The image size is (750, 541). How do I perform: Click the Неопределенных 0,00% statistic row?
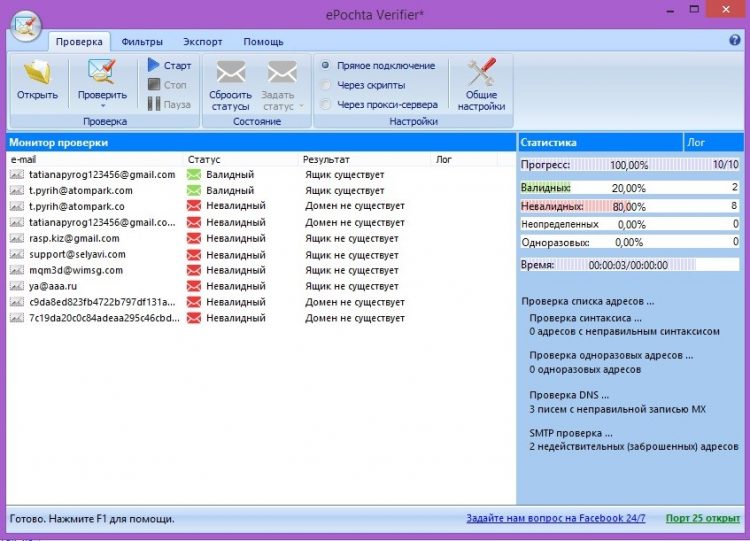point(629,224)
